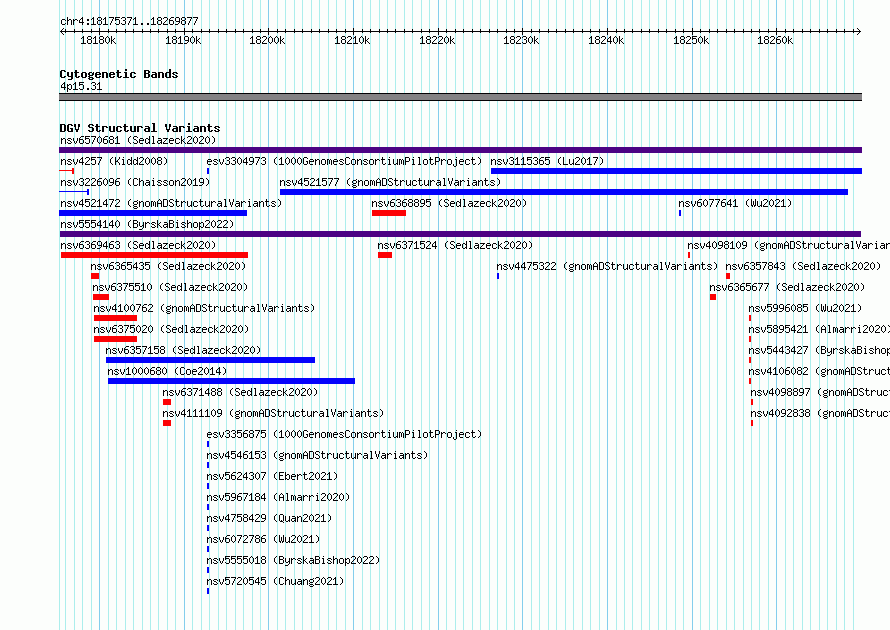890x630 pixels.
Task: Click nsv4521472 gnomADStructuralVariants label
Action: click(171, 203)
